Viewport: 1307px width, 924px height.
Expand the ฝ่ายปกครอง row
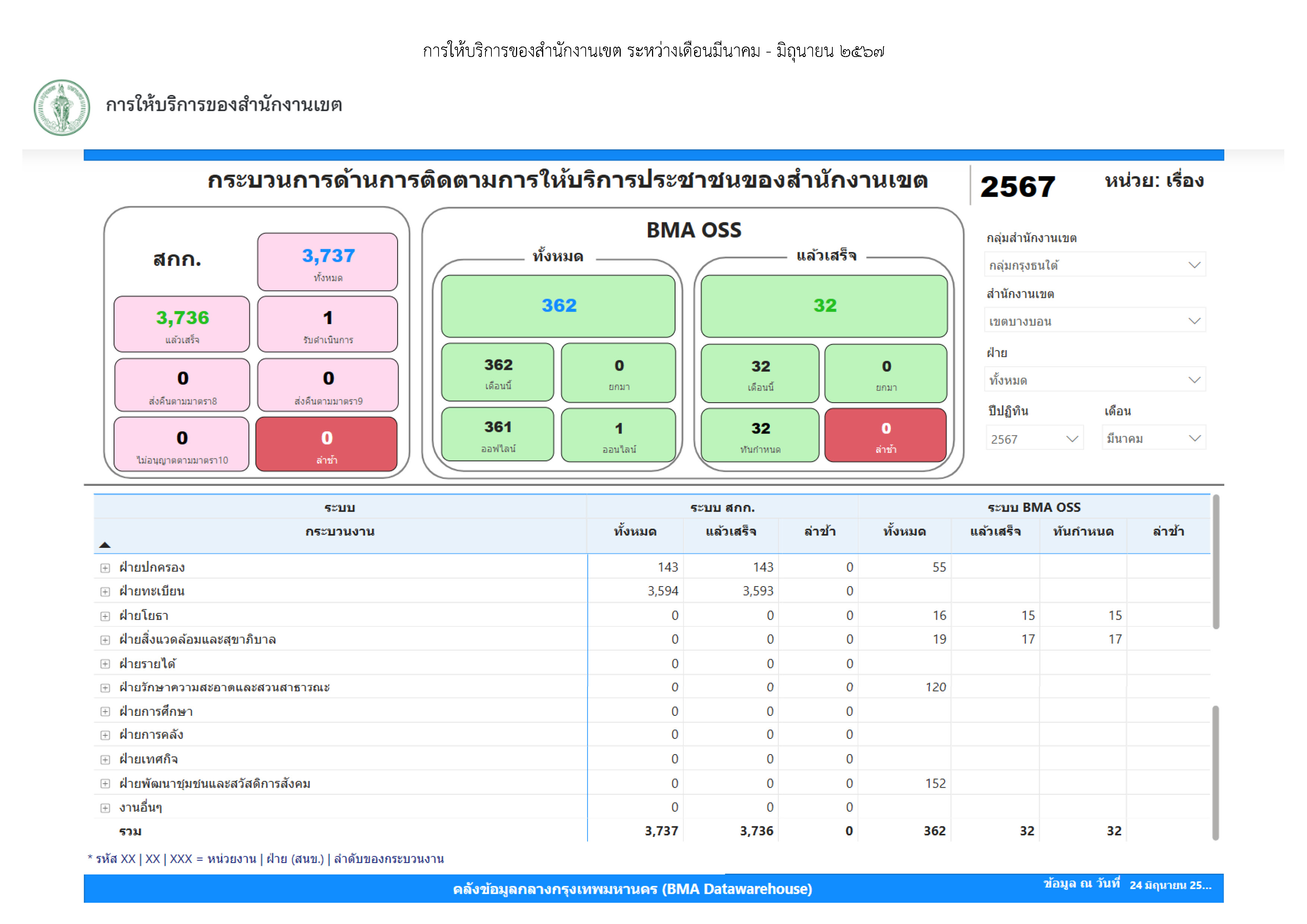[105, 568]
